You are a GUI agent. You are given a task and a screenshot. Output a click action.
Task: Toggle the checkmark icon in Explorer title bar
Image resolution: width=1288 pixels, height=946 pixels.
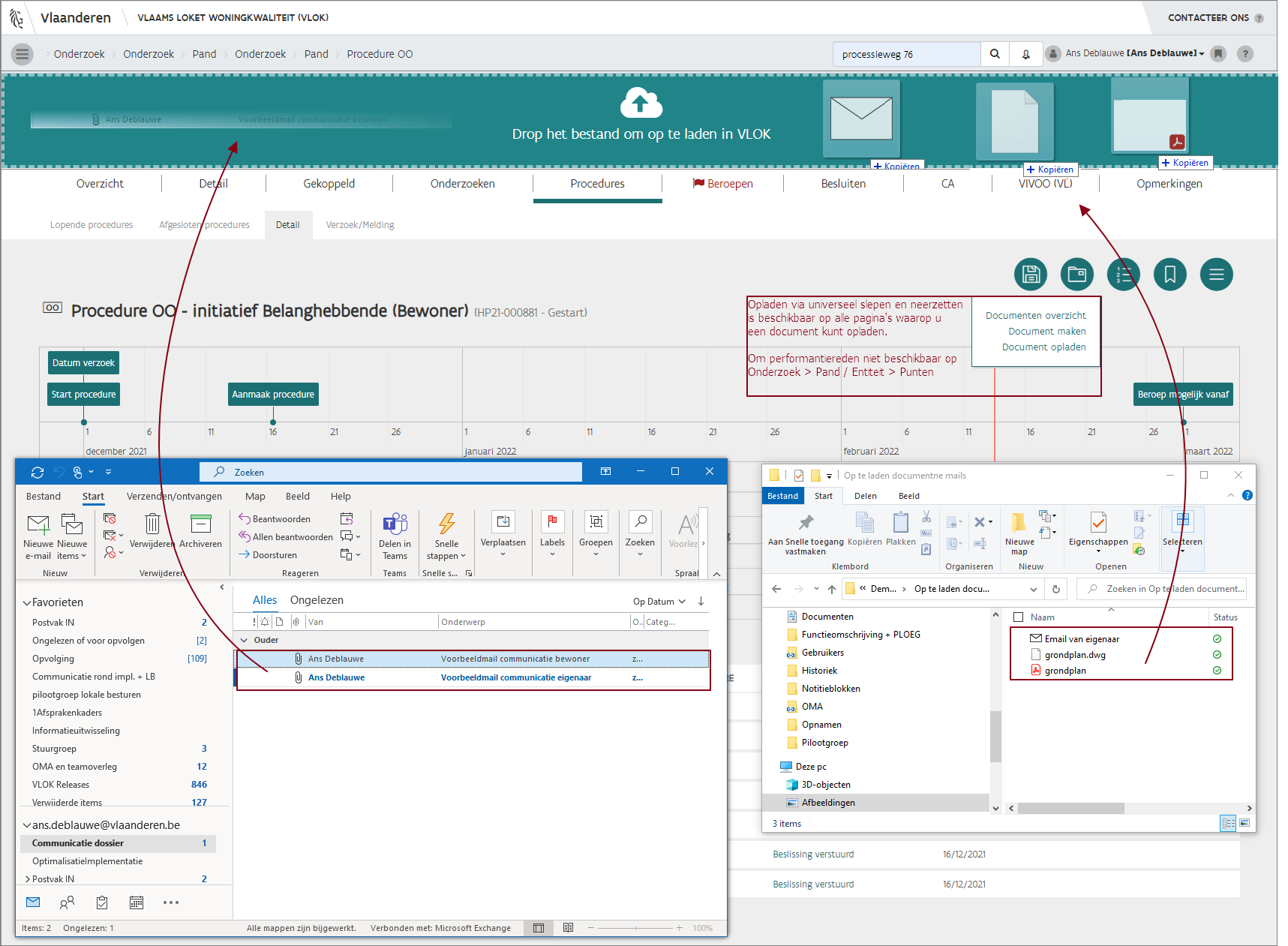[x=799, y=476]
